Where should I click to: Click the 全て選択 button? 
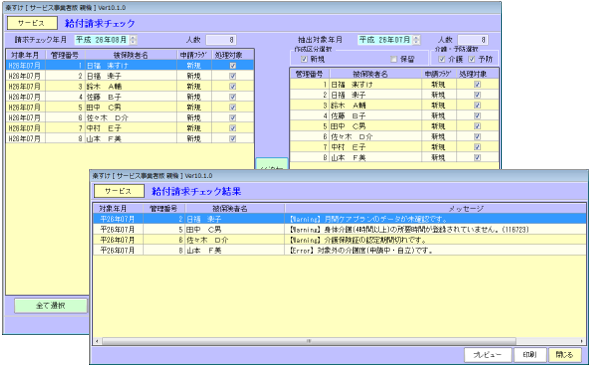point(51,306)
